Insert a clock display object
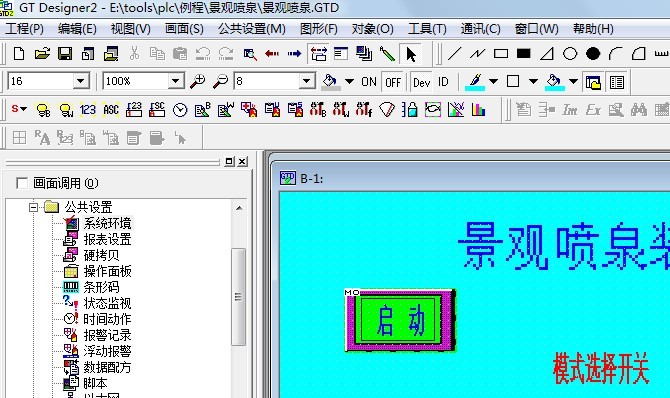The width and height of the screenshot is (670, 398). [x=180, y=110]
